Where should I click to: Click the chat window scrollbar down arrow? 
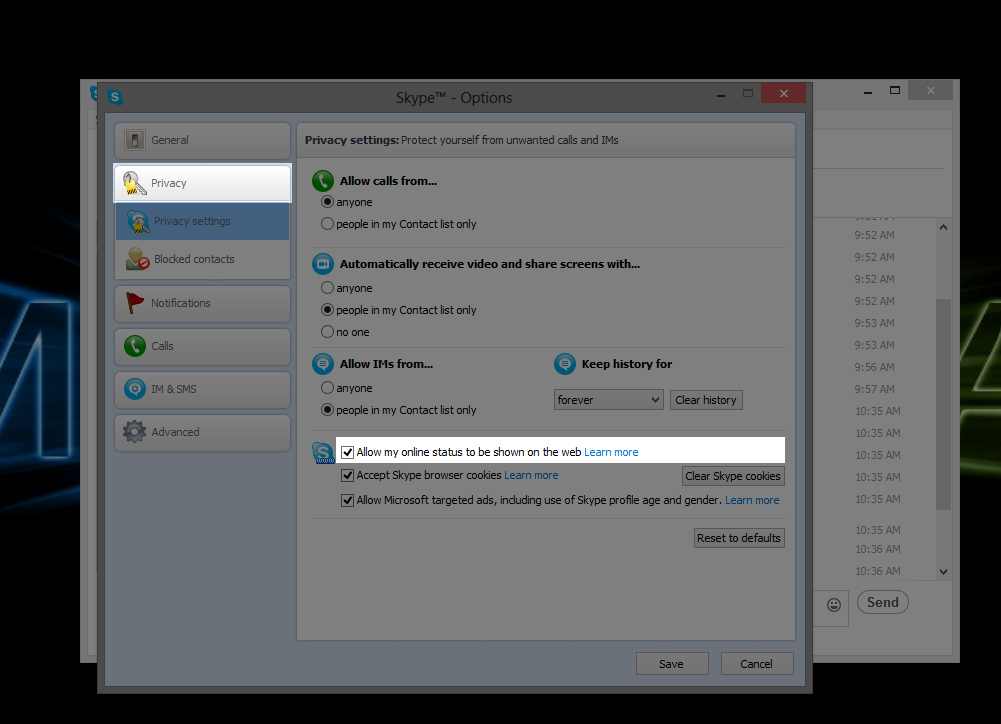(944, 572)
